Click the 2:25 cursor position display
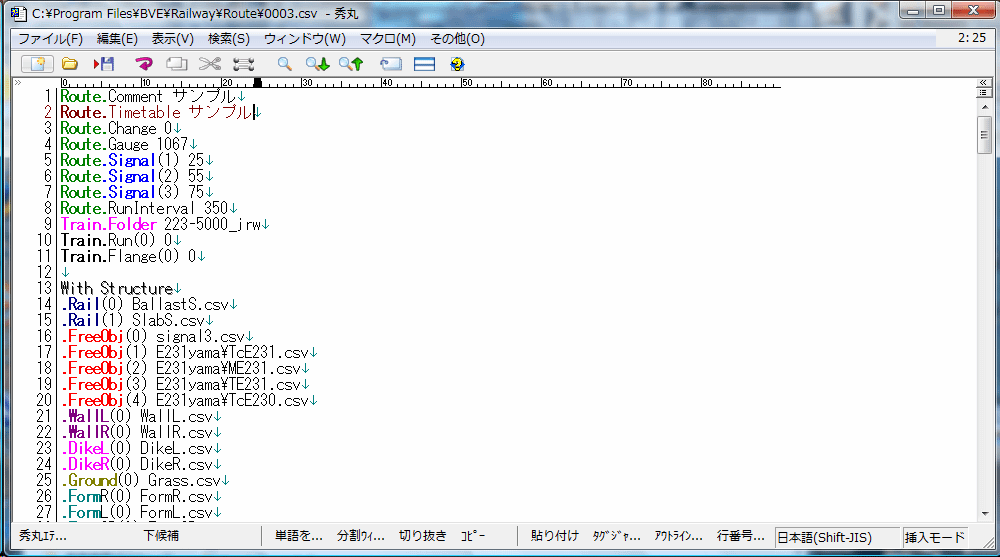Screen dimensions: 1000x557 (971, 38)
